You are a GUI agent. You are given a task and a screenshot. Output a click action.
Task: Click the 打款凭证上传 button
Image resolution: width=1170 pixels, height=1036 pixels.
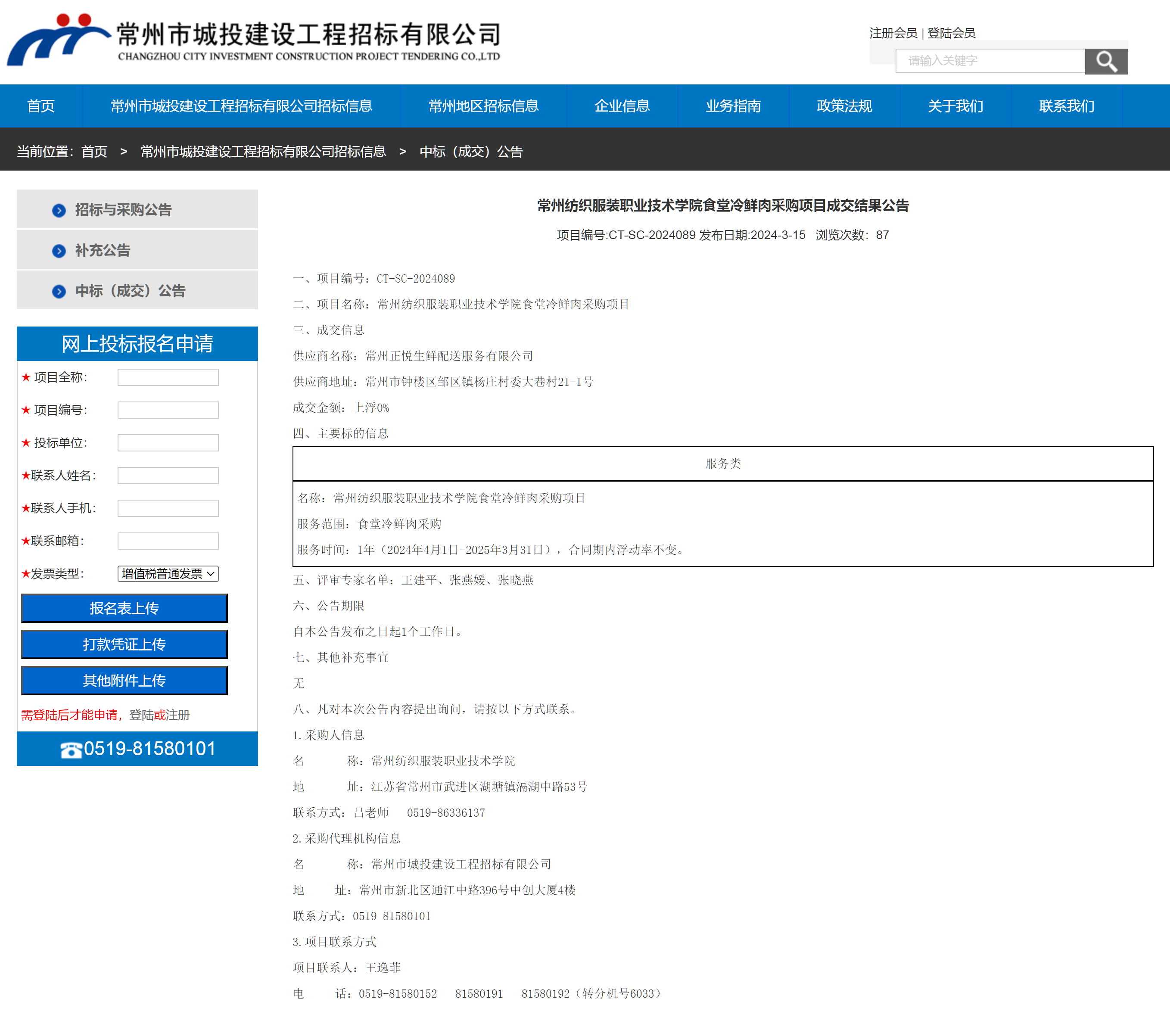pos(124,644)
